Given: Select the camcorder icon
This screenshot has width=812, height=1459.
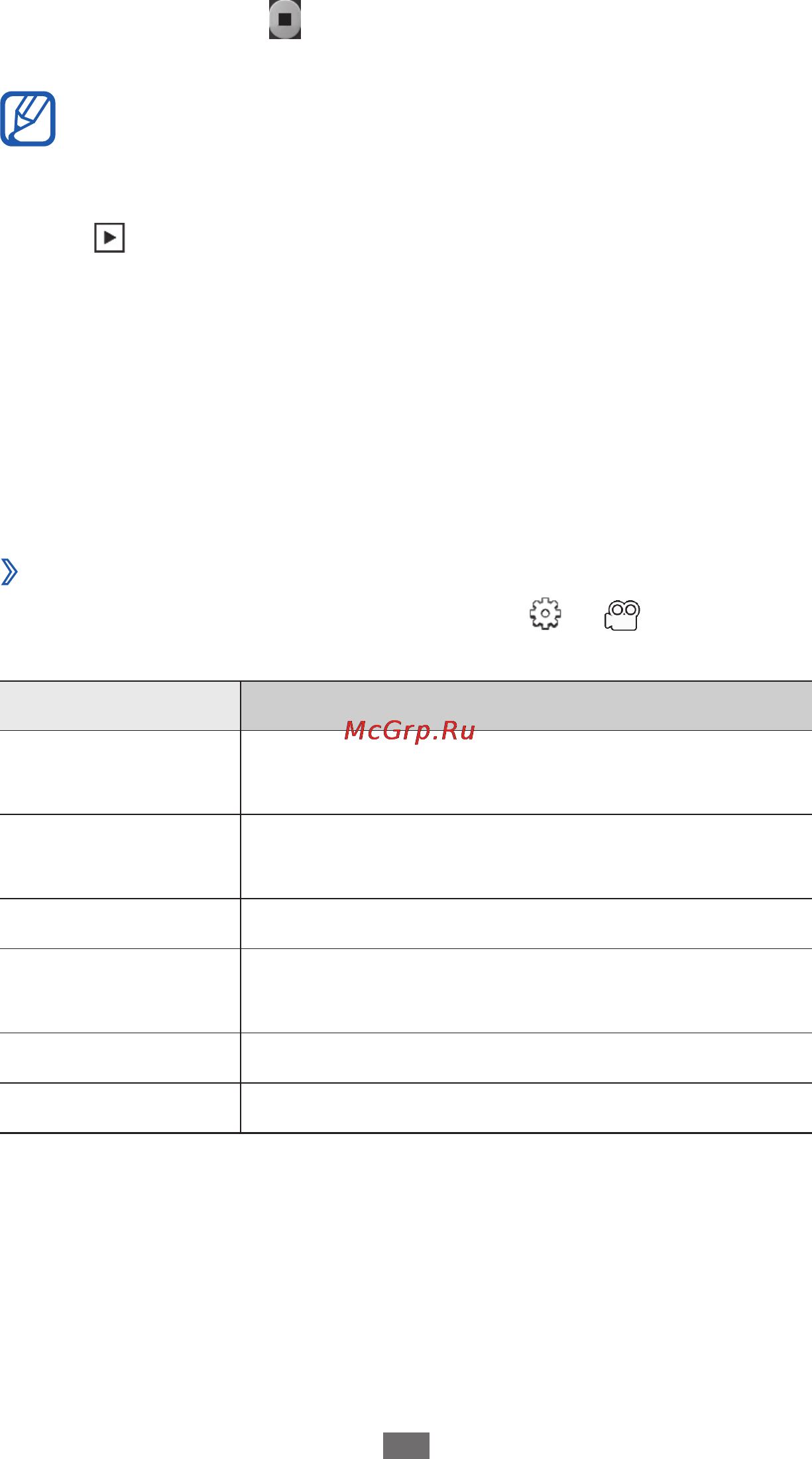Looking at the screenshot, I should [622, 615].
